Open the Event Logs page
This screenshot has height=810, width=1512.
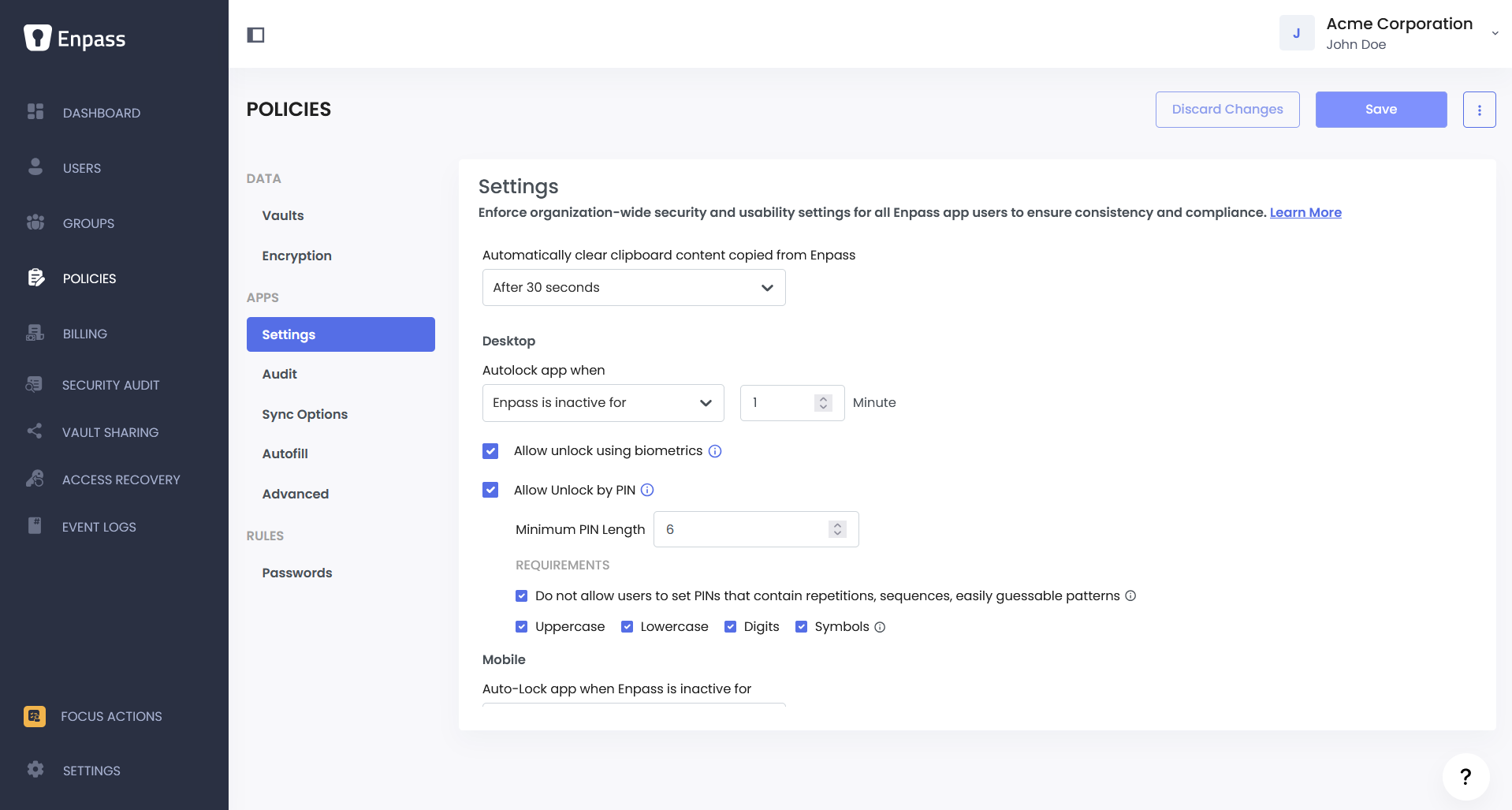(x=99, y=527)
